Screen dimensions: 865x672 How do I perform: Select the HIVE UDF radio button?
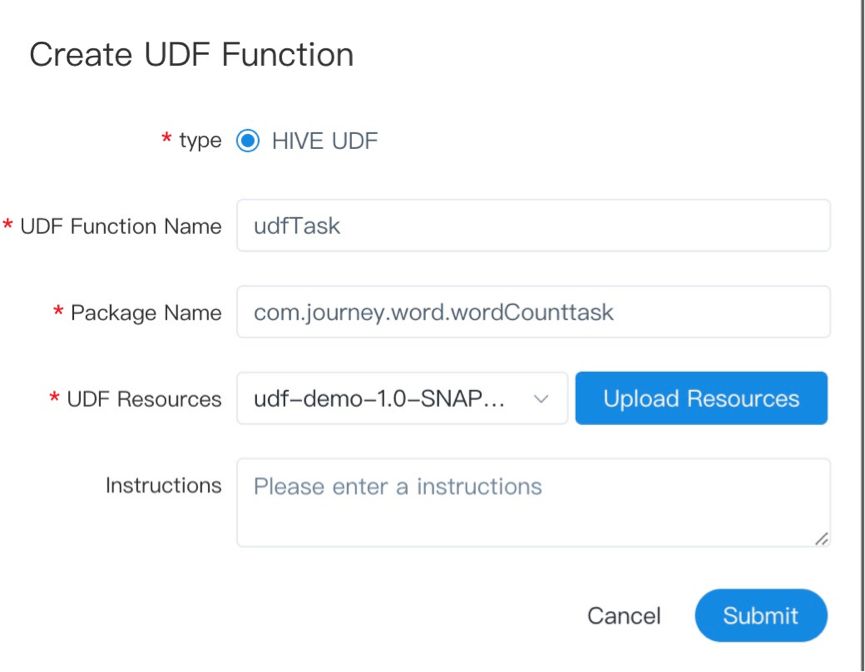[248, 141]
